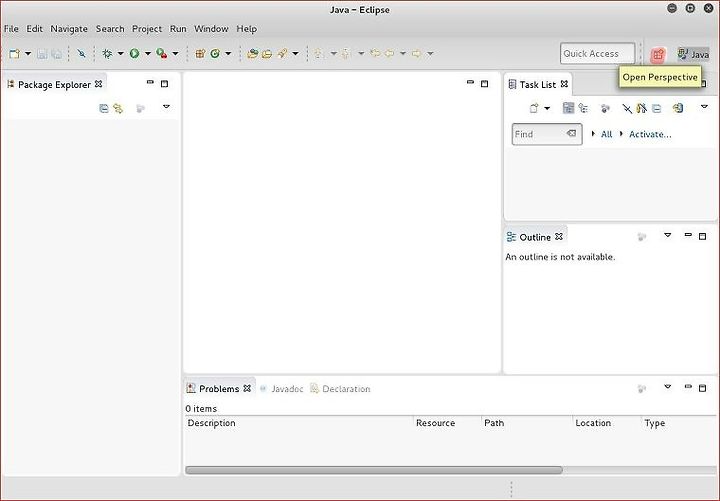Screen dimensions: 720x501
Task: Collapse all in Package Explorer
Action: [x=104, y=108]
